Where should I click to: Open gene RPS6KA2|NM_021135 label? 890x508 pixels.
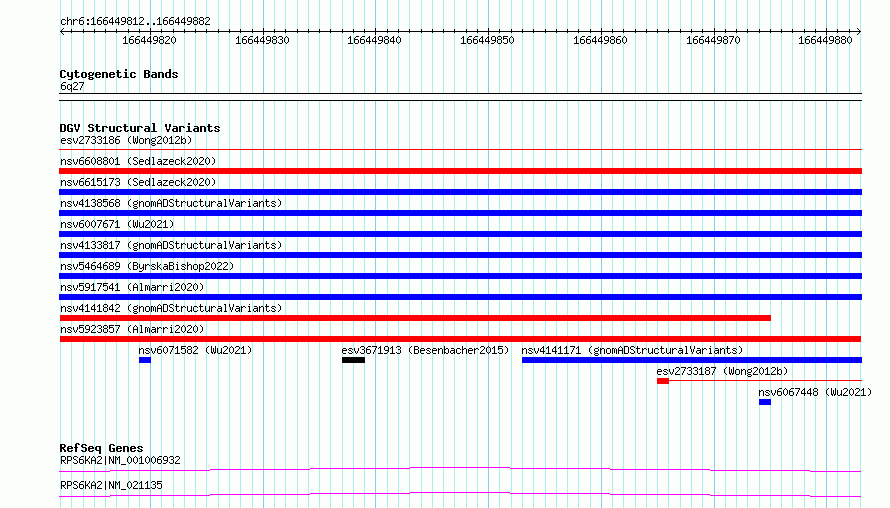pyautogui.click(x=111, y=485)
